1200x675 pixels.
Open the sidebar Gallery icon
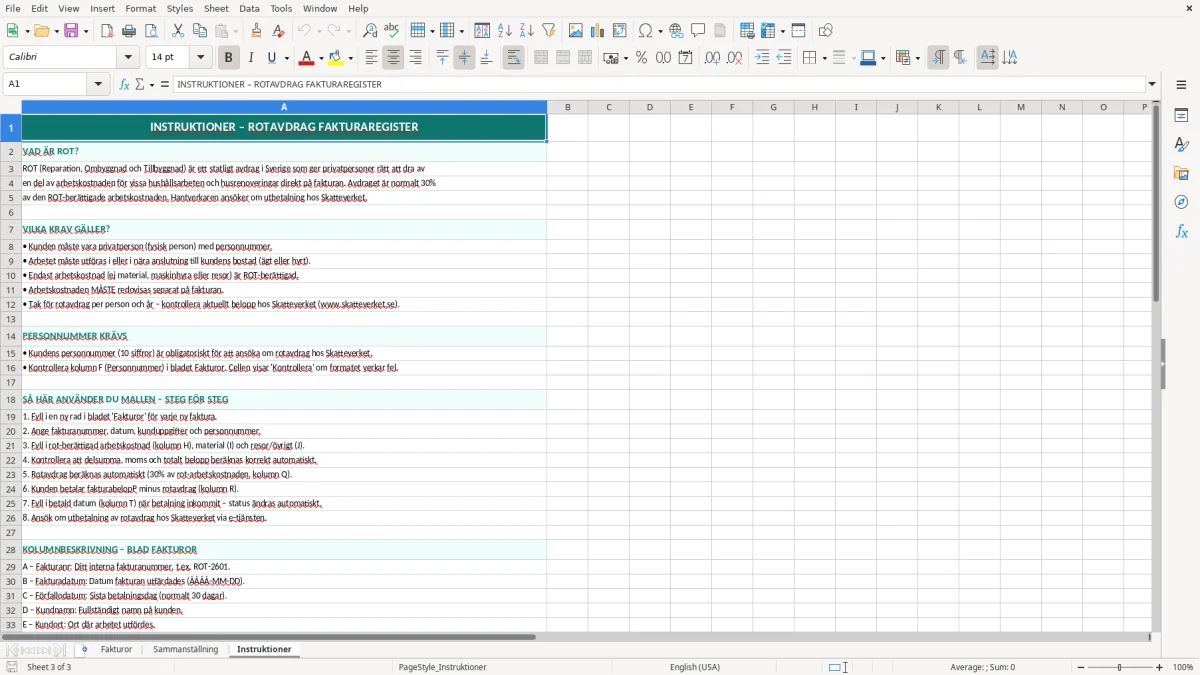click(x=1181, y=173)
